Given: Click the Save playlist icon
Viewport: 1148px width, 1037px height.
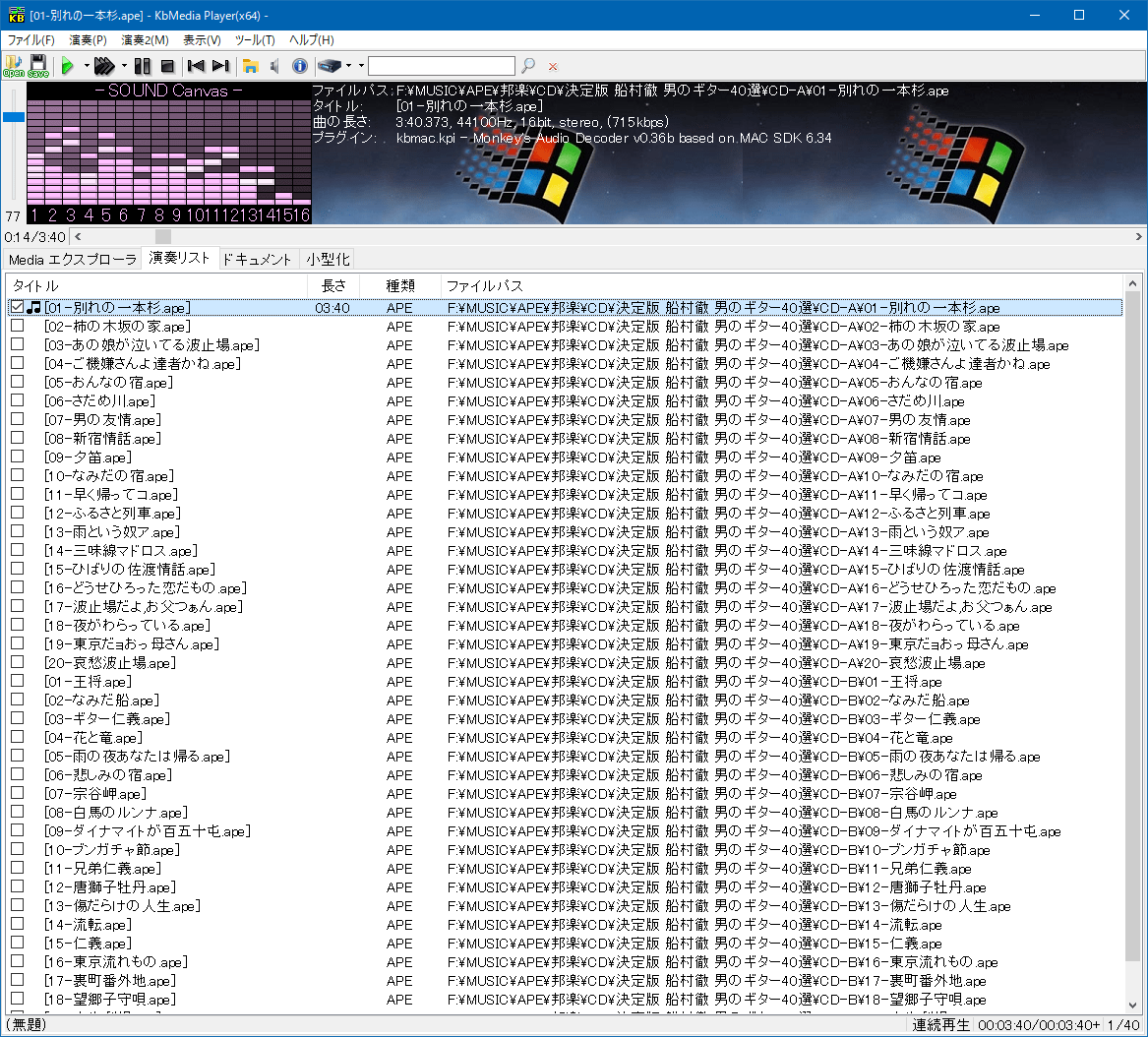Looking at the screenshot, I should pos(37,65).
